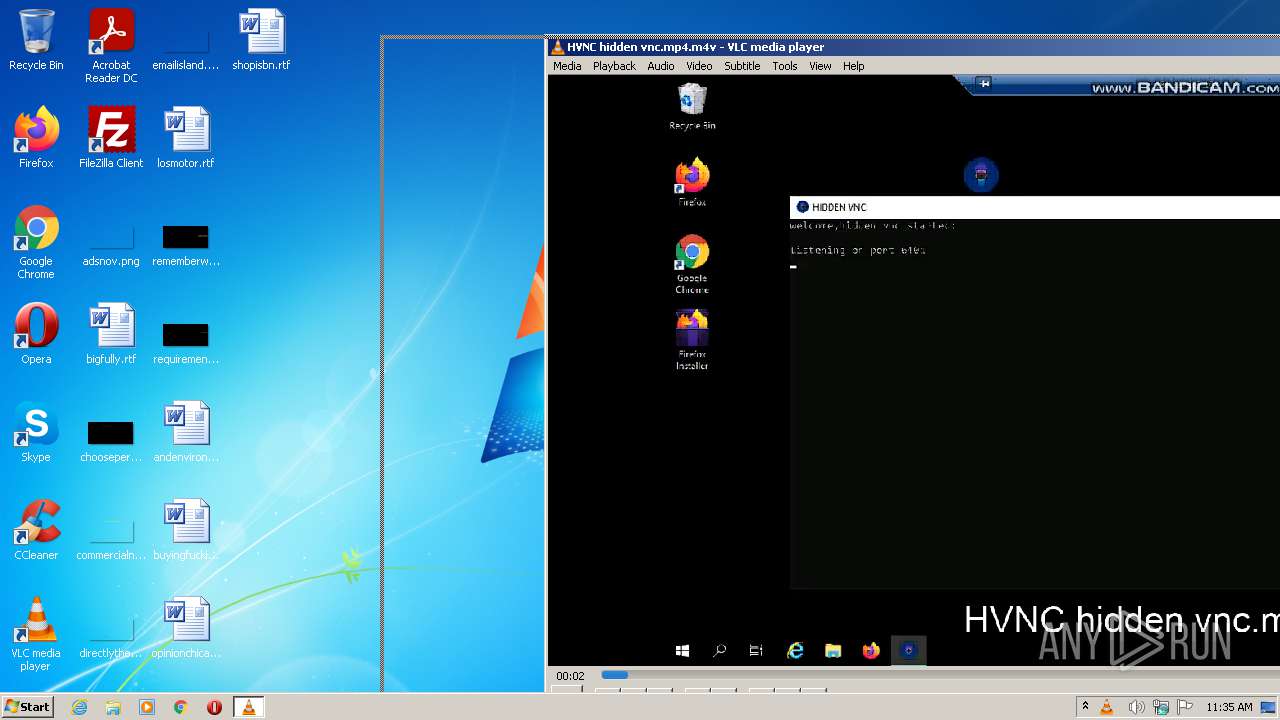Open Action Center flag icon
Image resolution: width=1280 pixels, height=720 pixels.
tap(1185, 707)
